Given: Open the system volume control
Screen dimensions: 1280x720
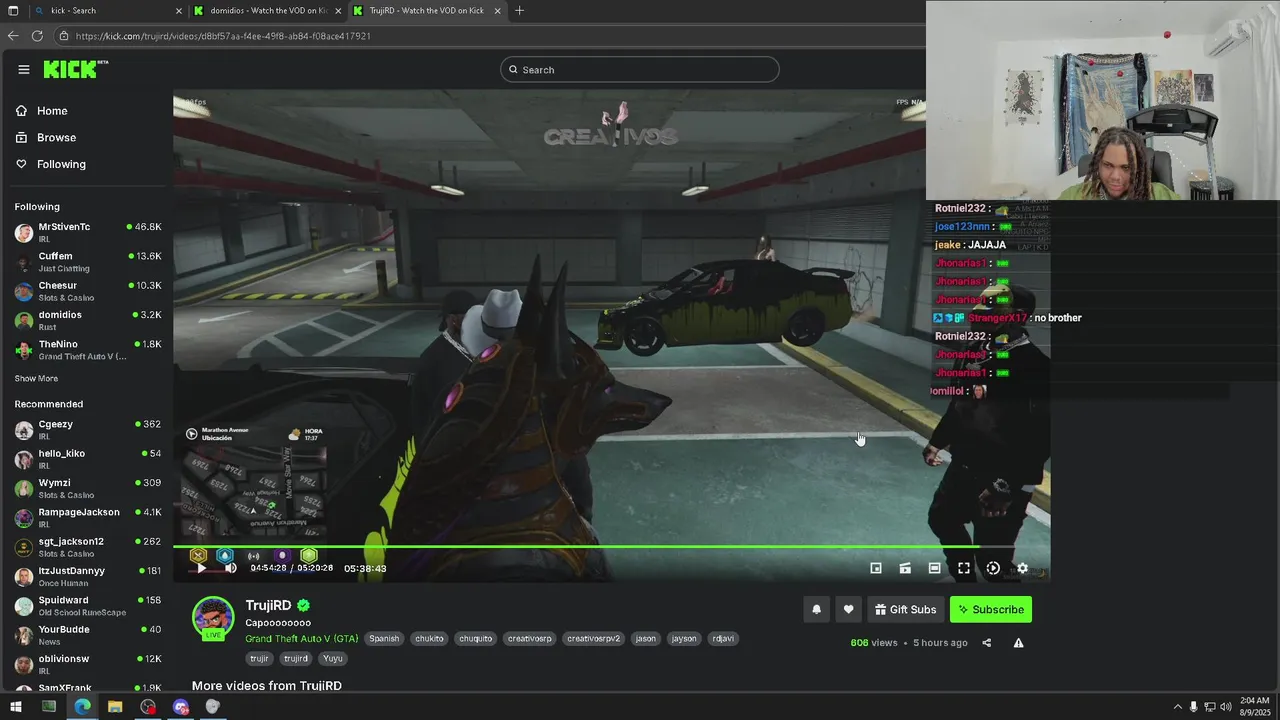Looking at the screenshot, I should click(x=1227, y=707).
